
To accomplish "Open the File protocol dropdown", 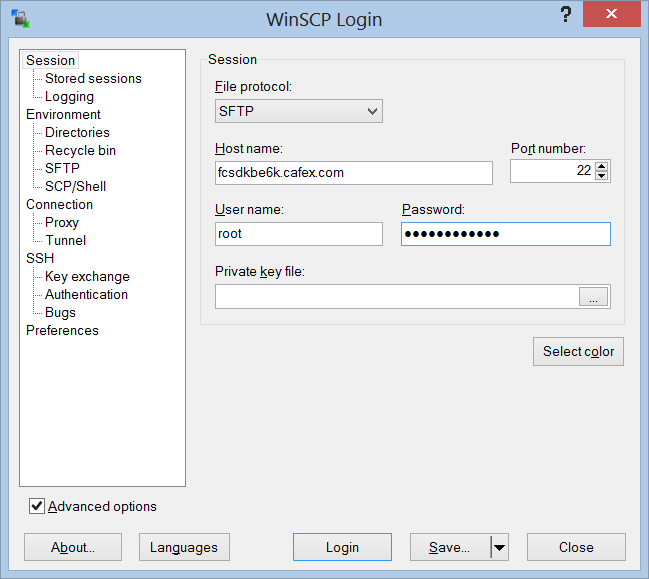I will click(x=299, y=111).
